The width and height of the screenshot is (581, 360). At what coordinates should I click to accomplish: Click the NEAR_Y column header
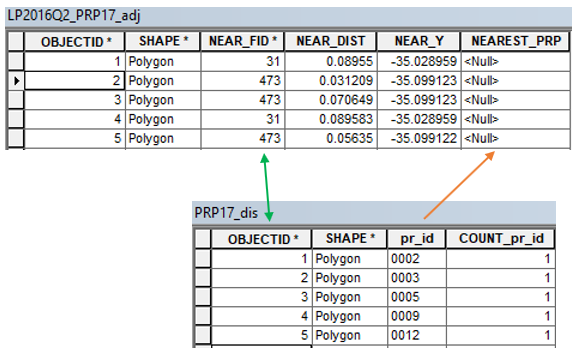pyautogui.click(x=419, y=41)
